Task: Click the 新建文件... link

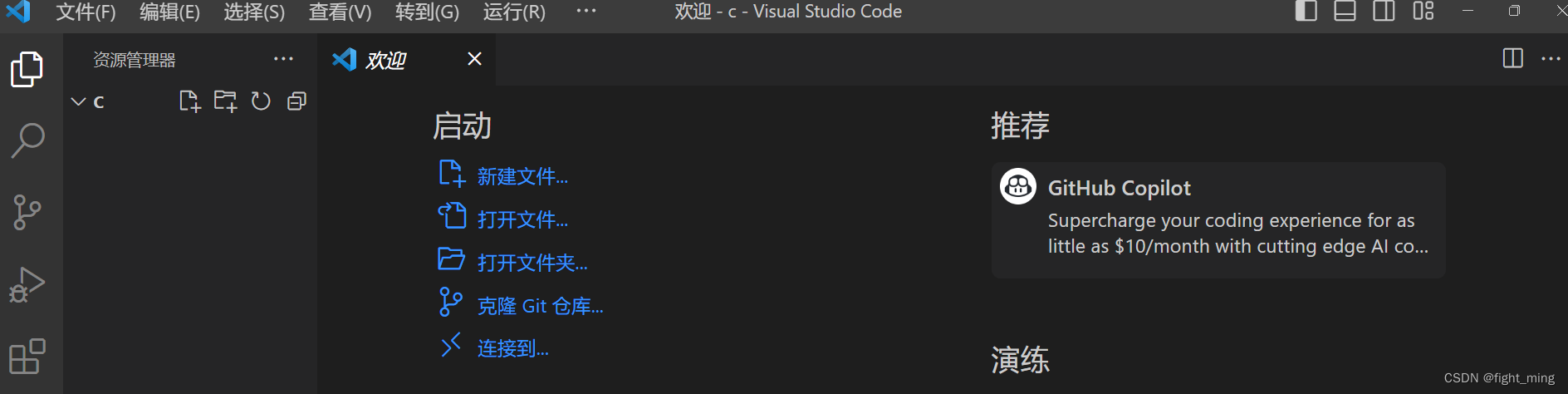Action: click(x=522, y=176)
